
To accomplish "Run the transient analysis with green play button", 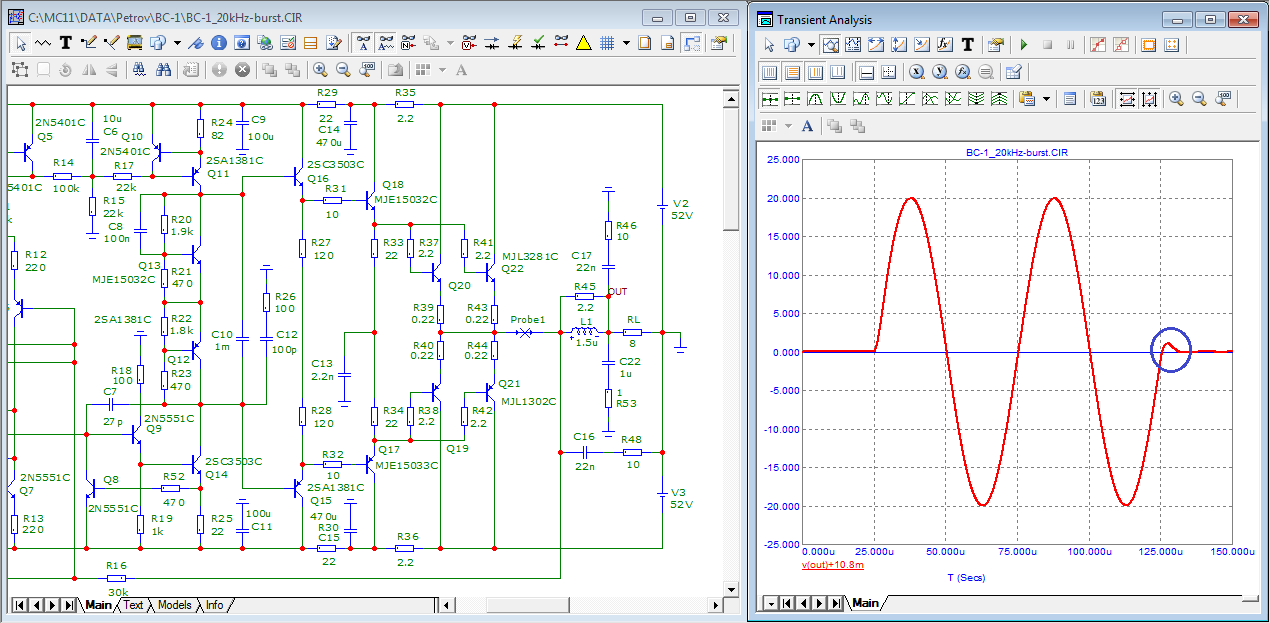I will (1023, 45).
